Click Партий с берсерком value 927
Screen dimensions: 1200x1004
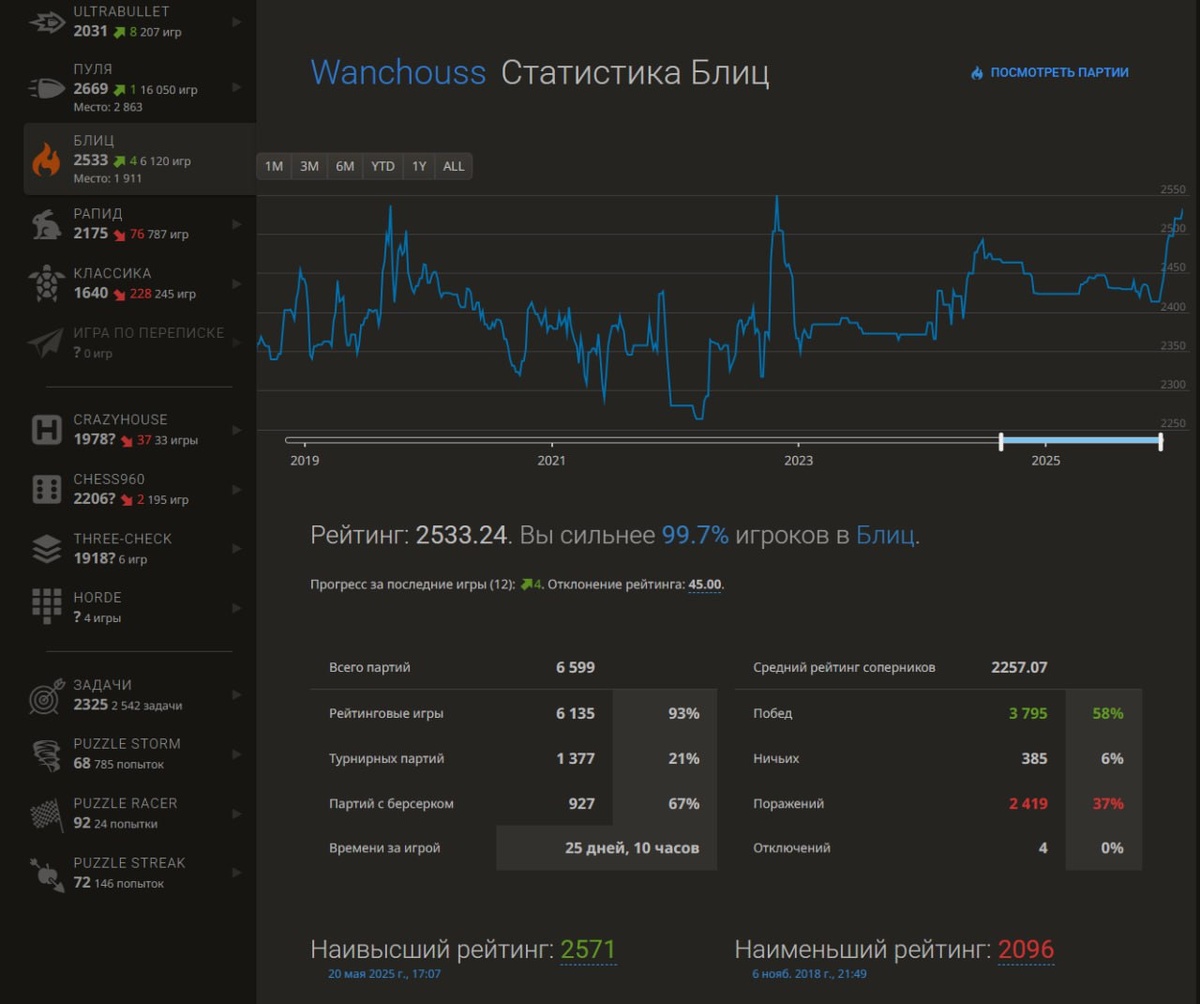coord(580,803)
